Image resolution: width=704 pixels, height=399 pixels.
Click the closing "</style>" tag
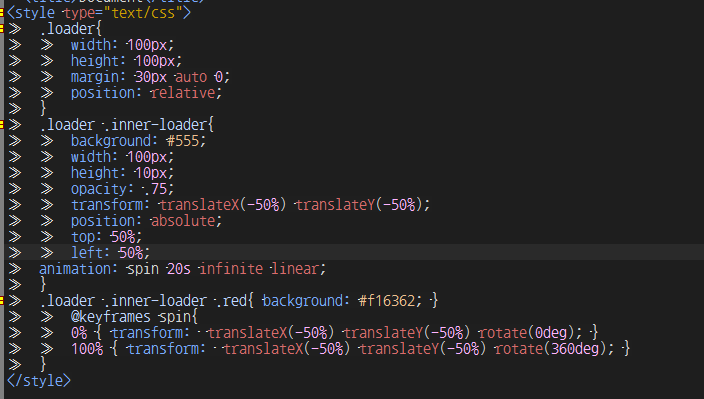pos(39,381)
